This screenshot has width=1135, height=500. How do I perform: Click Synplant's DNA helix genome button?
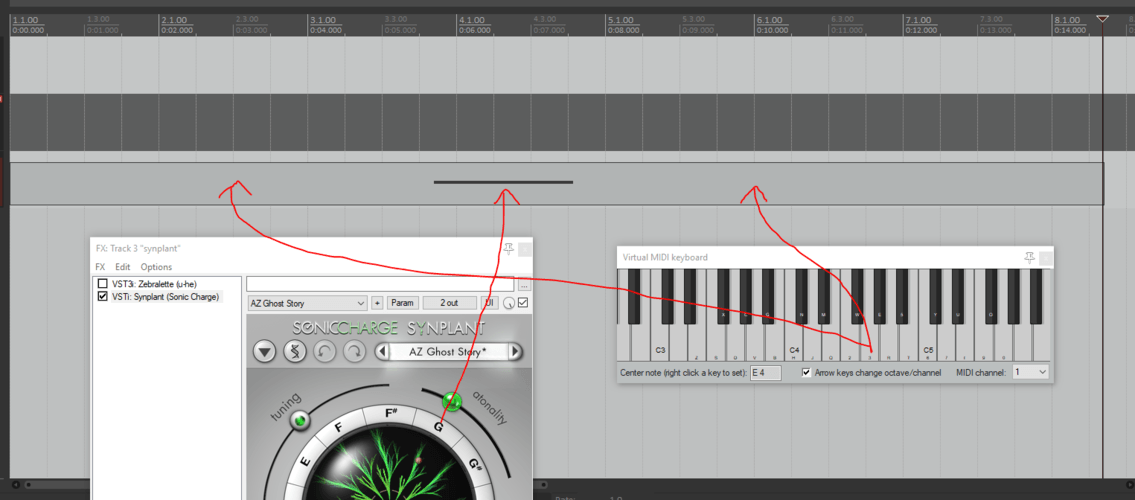coord(295,352)
